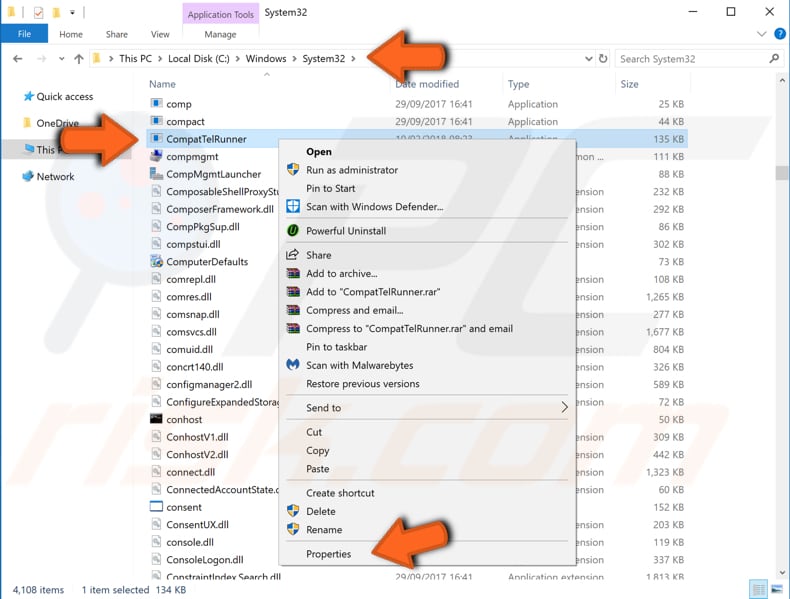Open the Manage ribbon tab
Screen dimensions: 790x599
(x=220, y=34)
